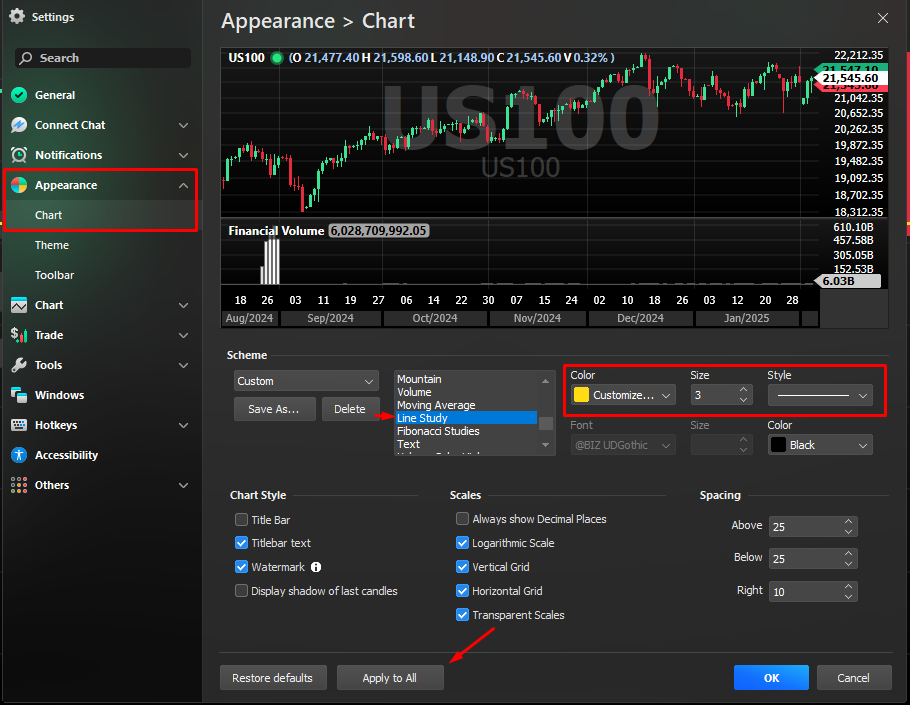Screen dimensions: 910x705
Task: Click the Watermark info icon
Action: pos(316,567)
